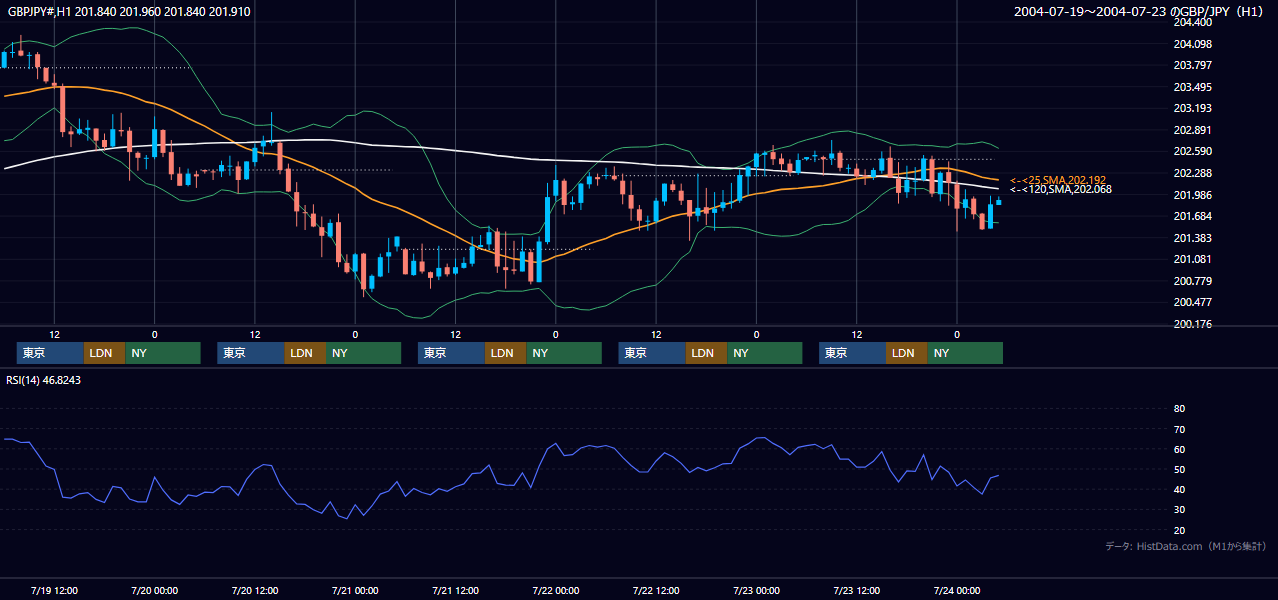
Task: Click the HistData.com data source credit
Action: point(1186,546)
